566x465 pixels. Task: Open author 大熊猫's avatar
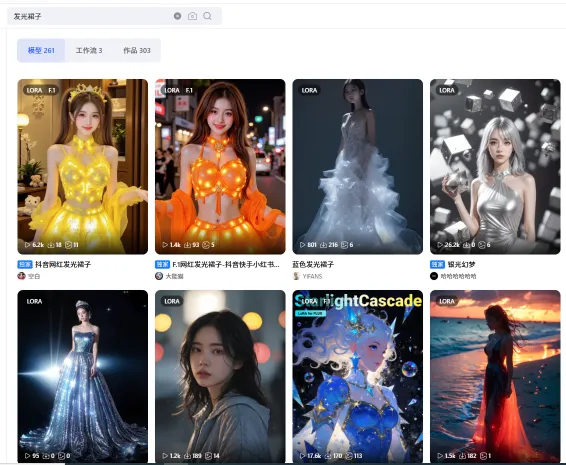[x=159, y=276]
